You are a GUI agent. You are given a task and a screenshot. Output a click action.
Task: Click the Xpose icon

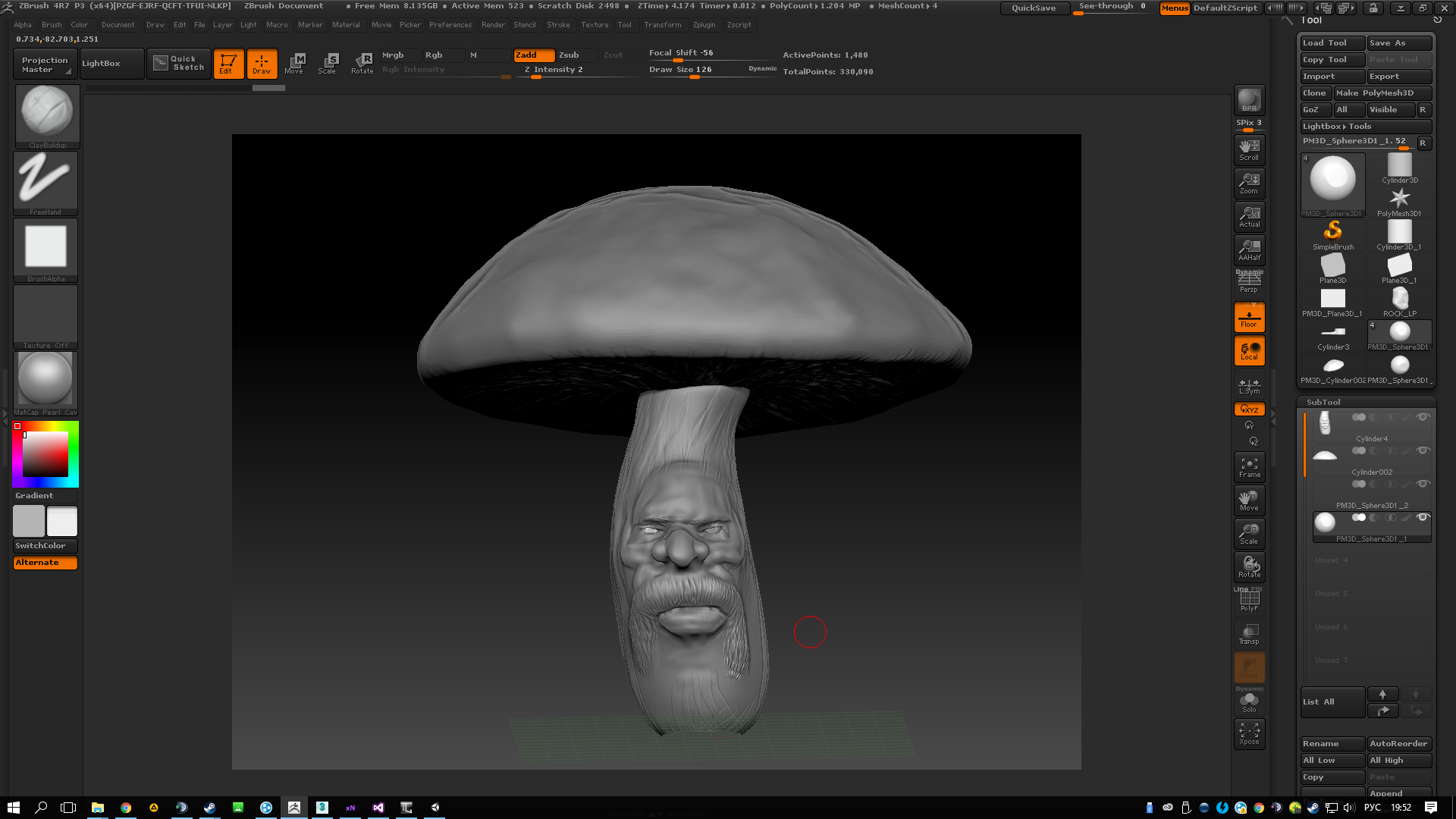(x=1249, y=733)
